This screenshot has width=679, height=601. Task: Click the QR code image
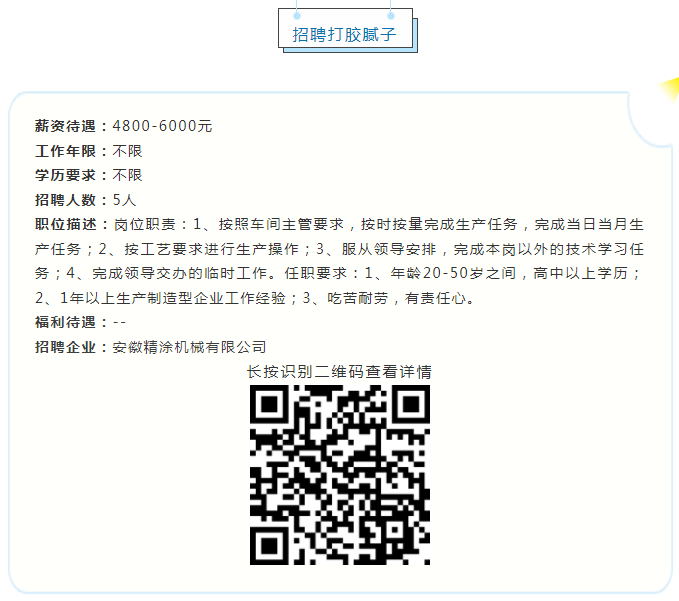(x=340, y=475)
